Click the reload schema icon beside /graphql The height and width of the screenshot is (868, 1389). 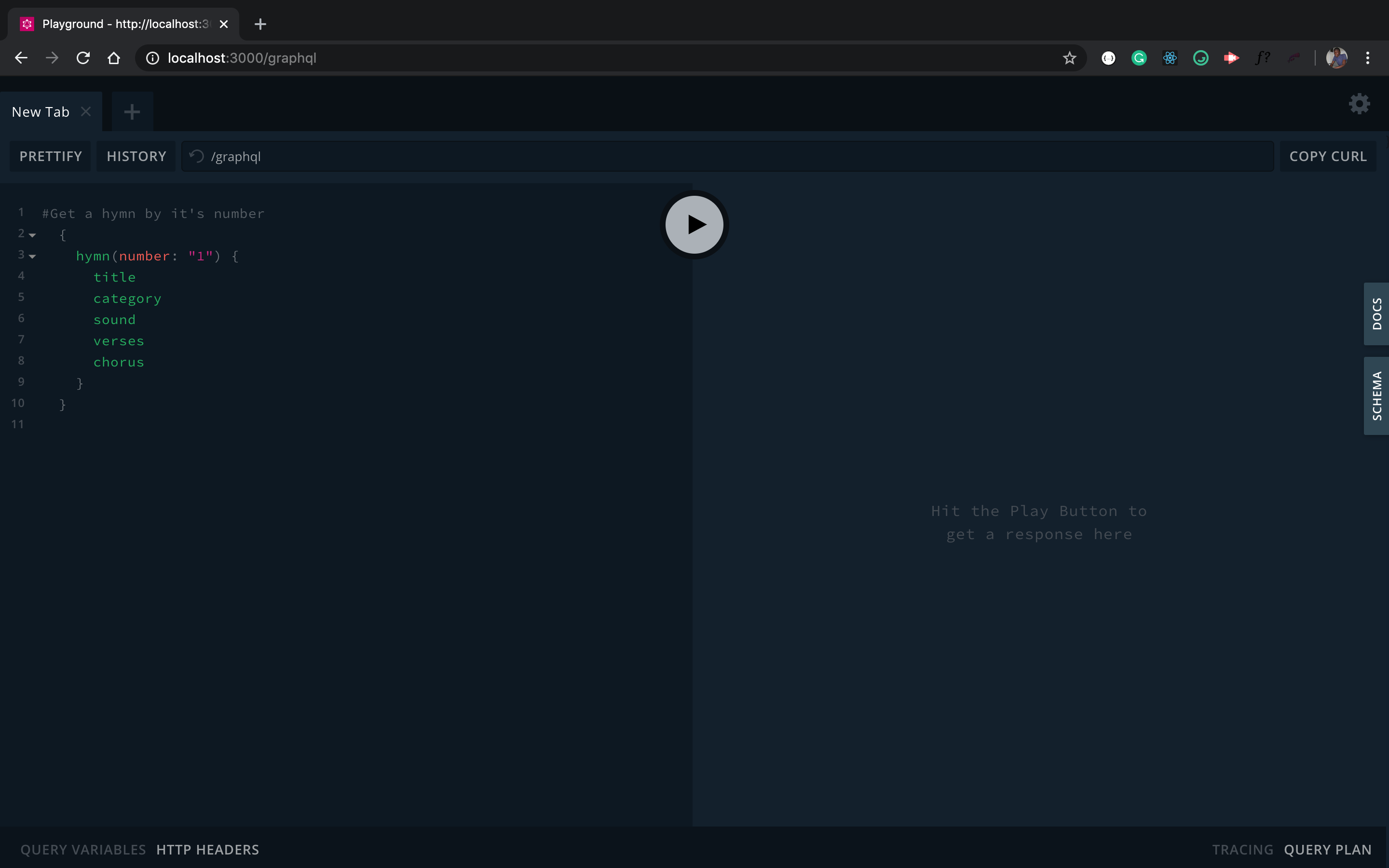coord(197,156)
